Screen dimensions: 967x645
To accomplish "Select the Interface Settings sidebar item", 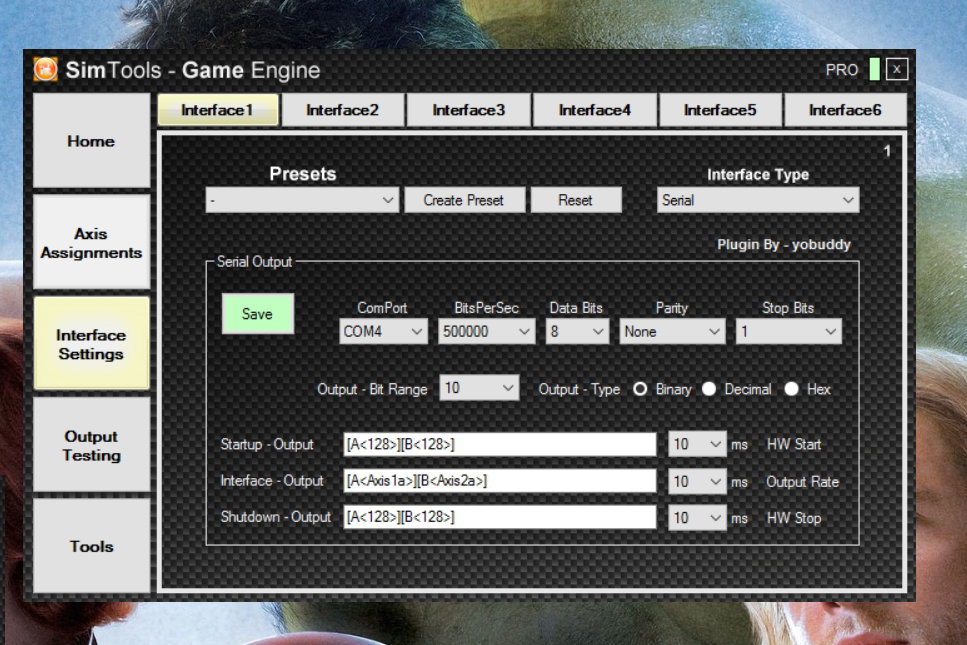I will click(91, 344).
